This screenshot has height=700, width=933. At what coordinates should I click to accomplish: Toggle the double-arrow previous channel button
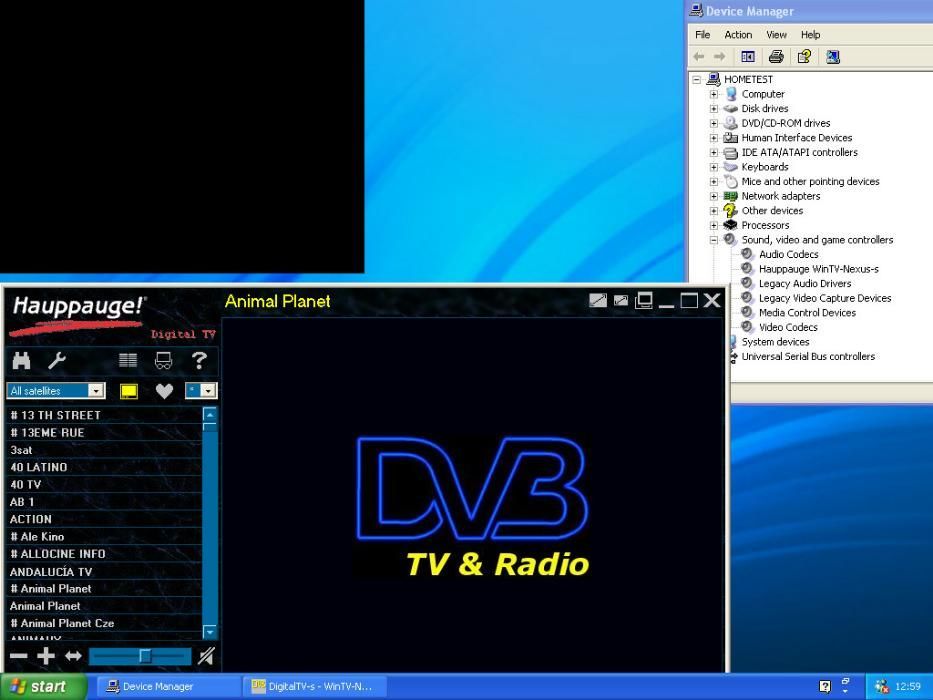click(73, 656)
